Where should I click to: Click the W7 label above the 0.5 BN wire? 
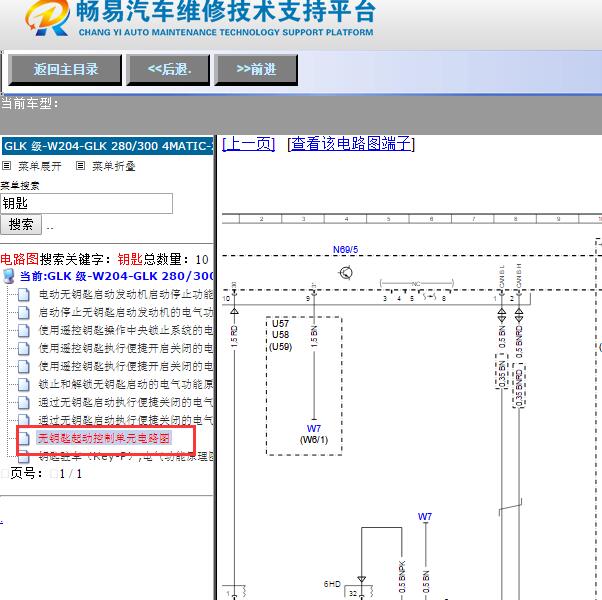click(425, 517)
